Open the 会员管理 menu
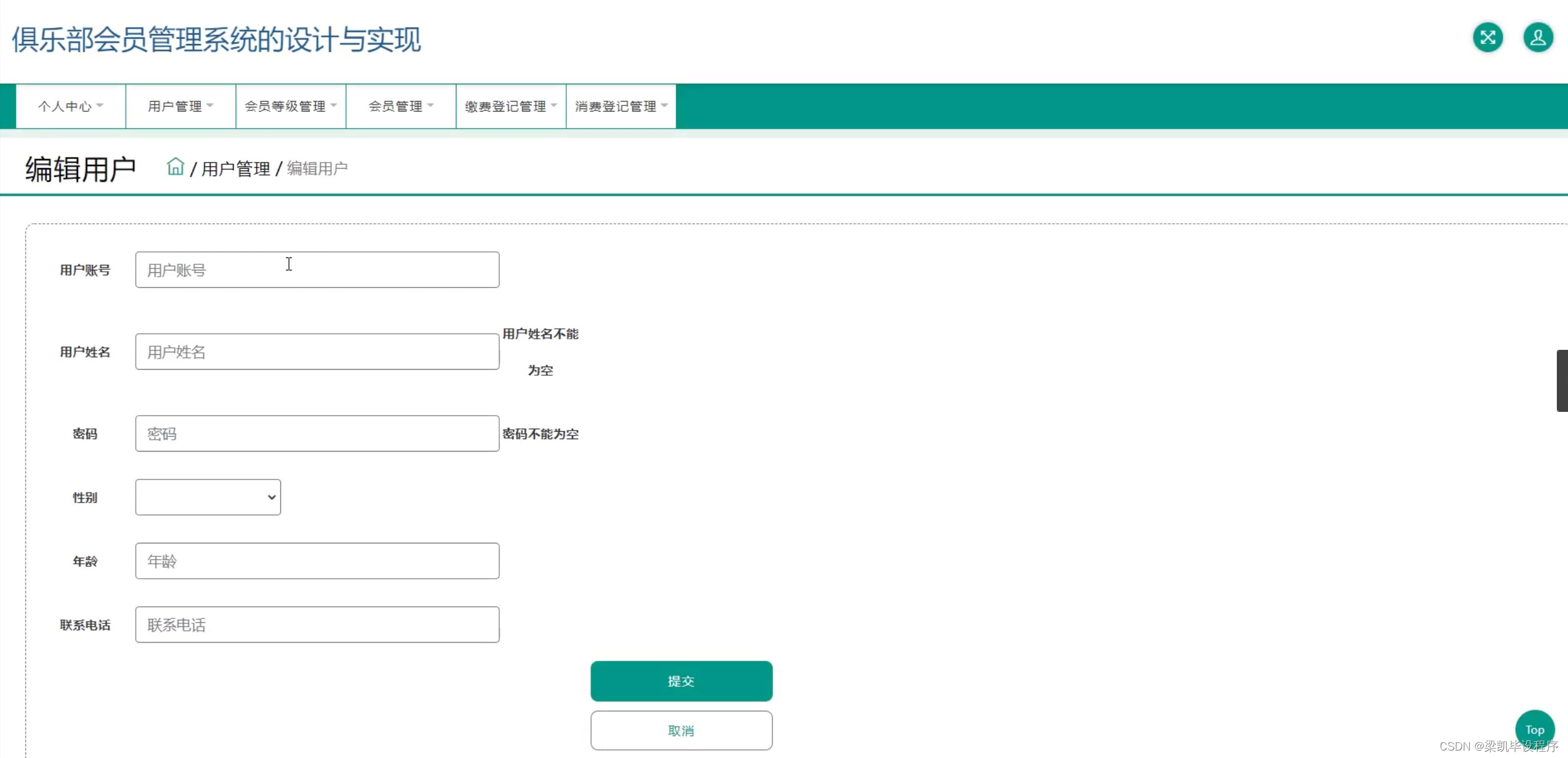Viewport: 1568px width, 758px height. tap(401, 106)
